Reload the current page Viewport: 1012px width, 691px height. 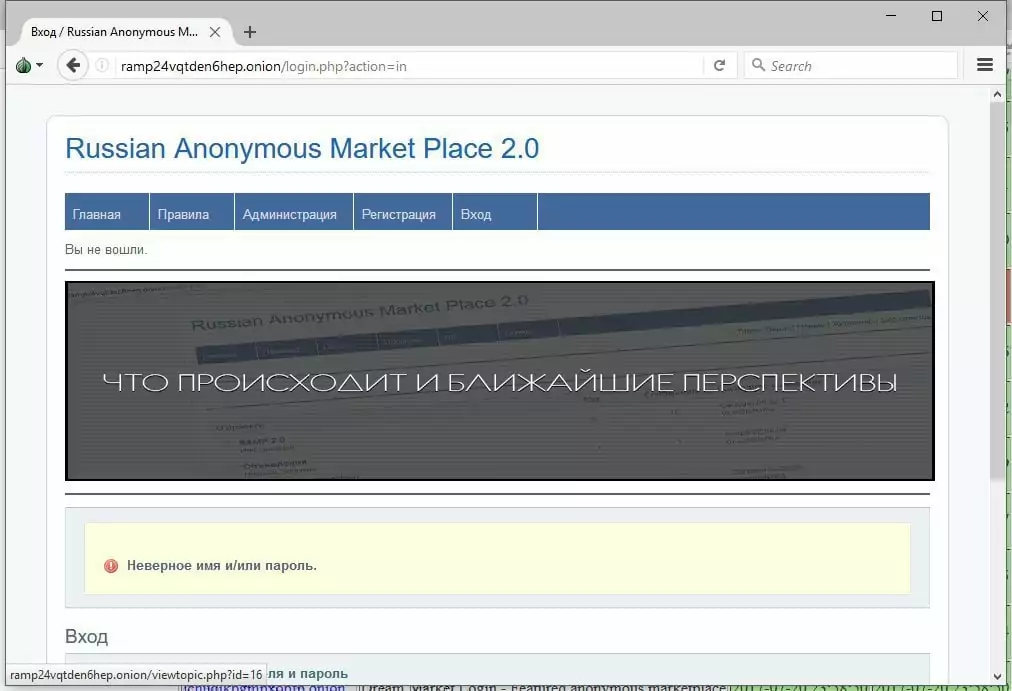[719, 65]
